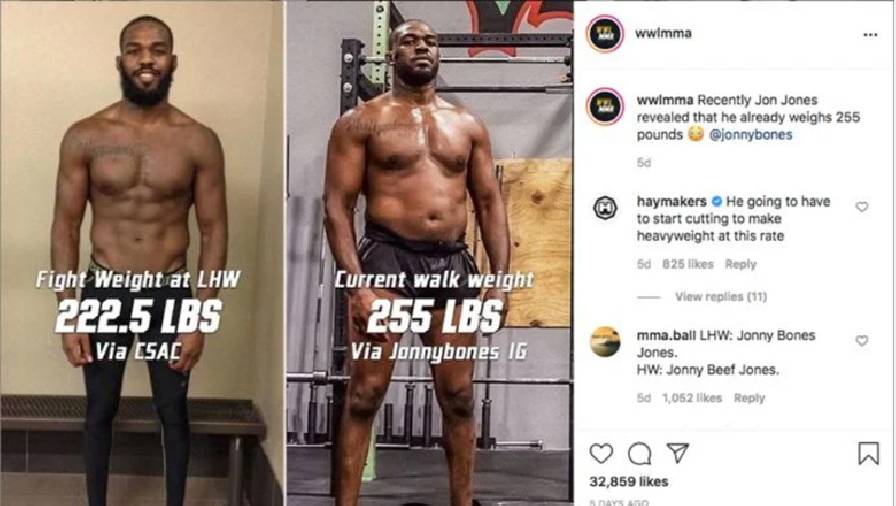
Task: Open wwlmma username in the header
Action: (x=663, y=33)
